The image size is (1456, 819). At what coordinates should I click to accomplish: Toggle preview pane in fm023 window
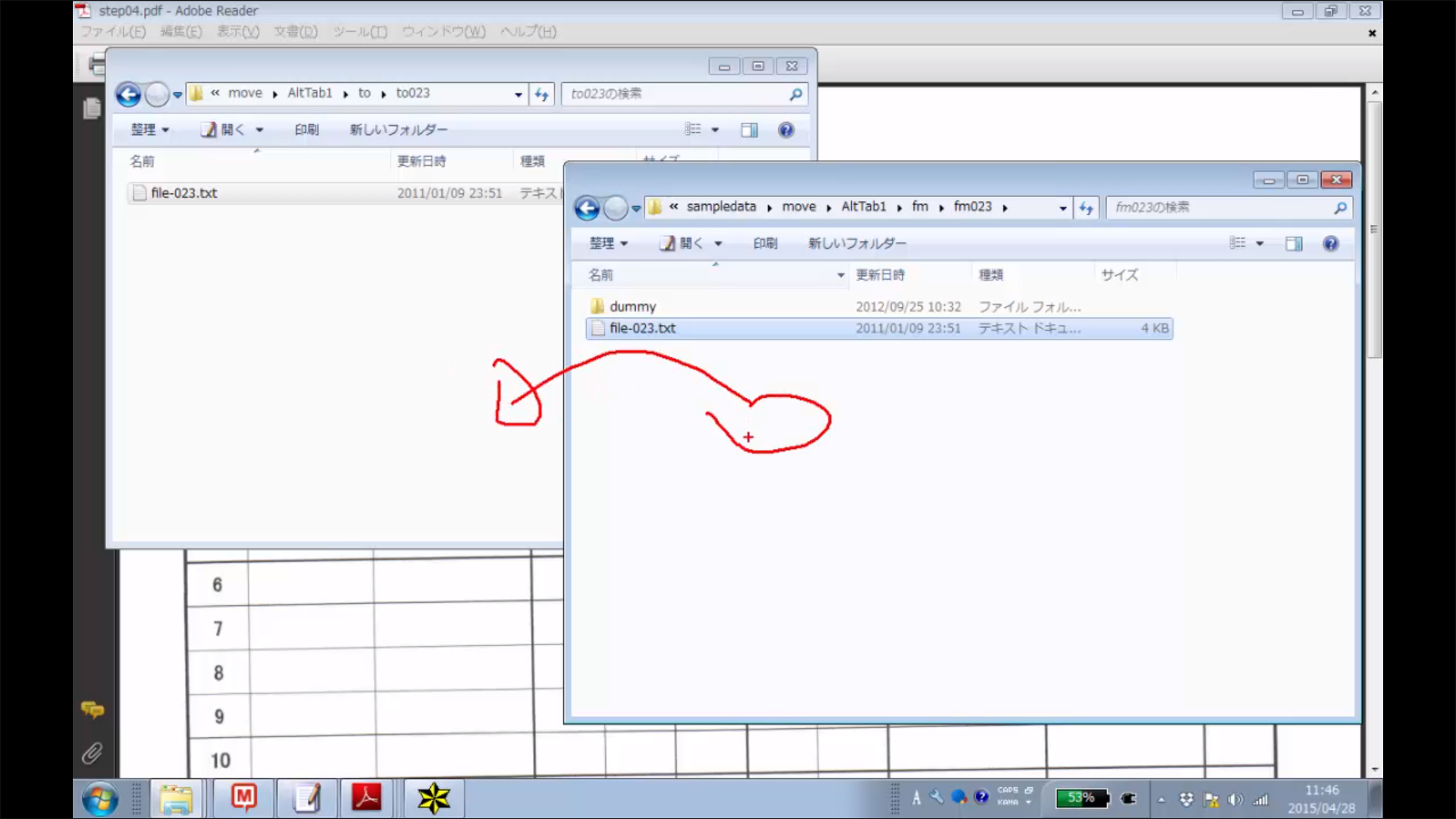click(x=1294, y=243)
